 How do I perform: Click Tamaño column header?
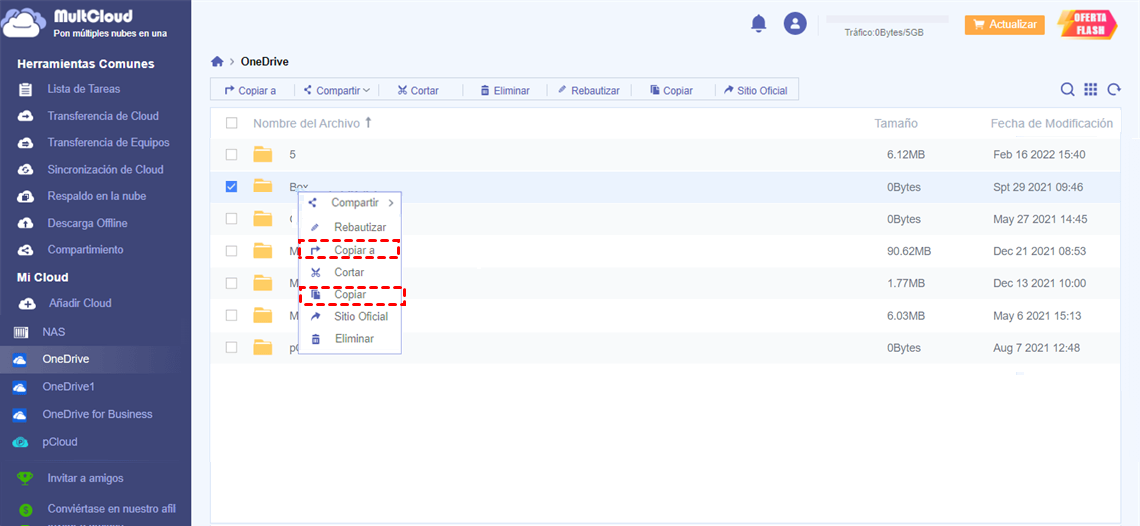896,124
